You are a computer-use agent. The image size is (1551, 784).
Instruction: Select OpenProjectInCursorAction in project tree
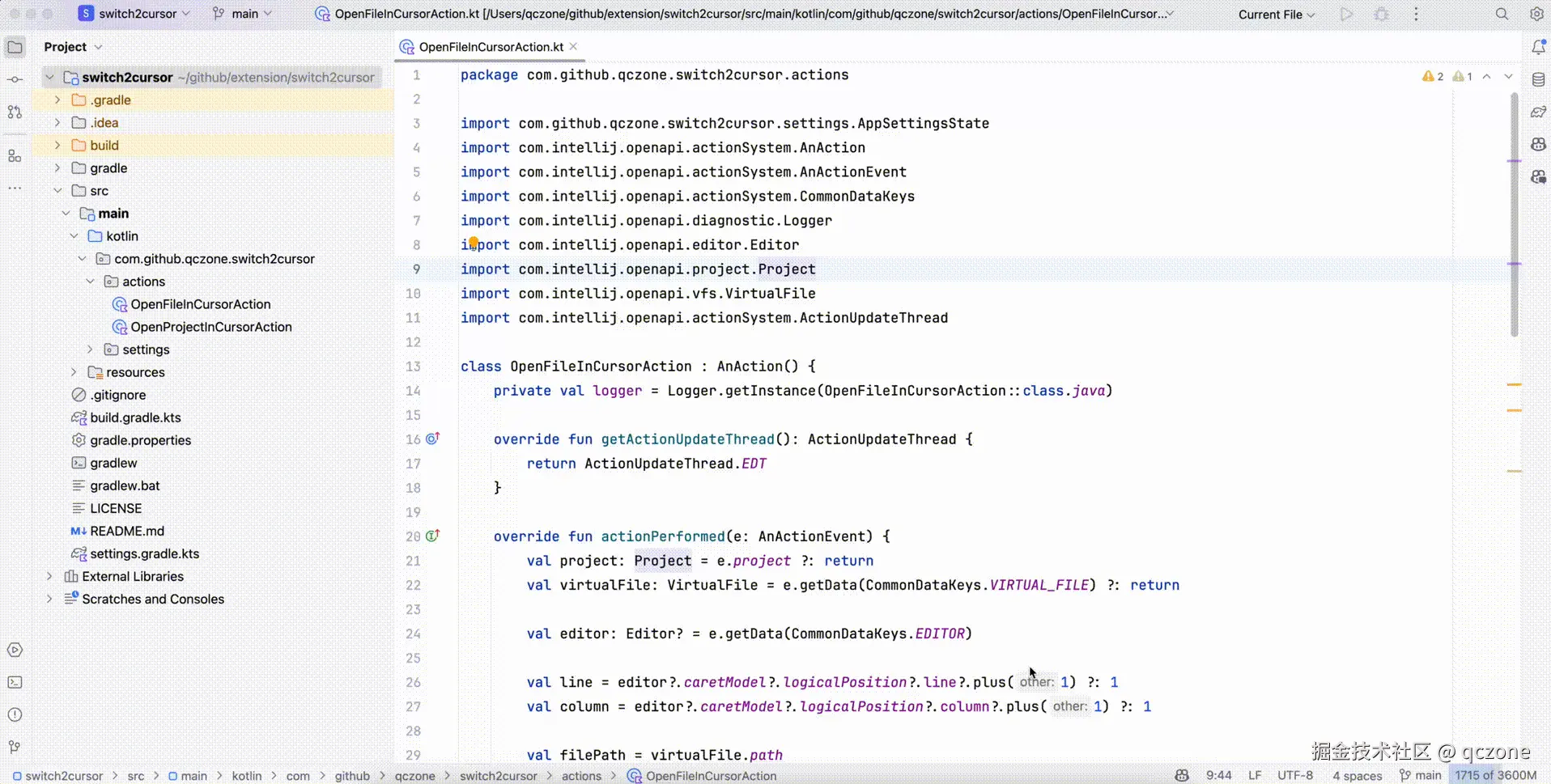212,327
